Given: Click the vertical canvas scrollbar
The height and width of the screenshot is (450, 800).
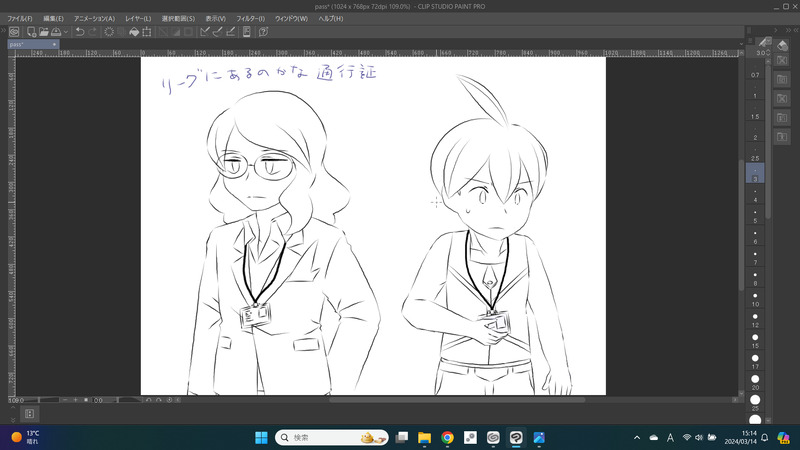Looking at the screenshot, I should tap(741, 224).
